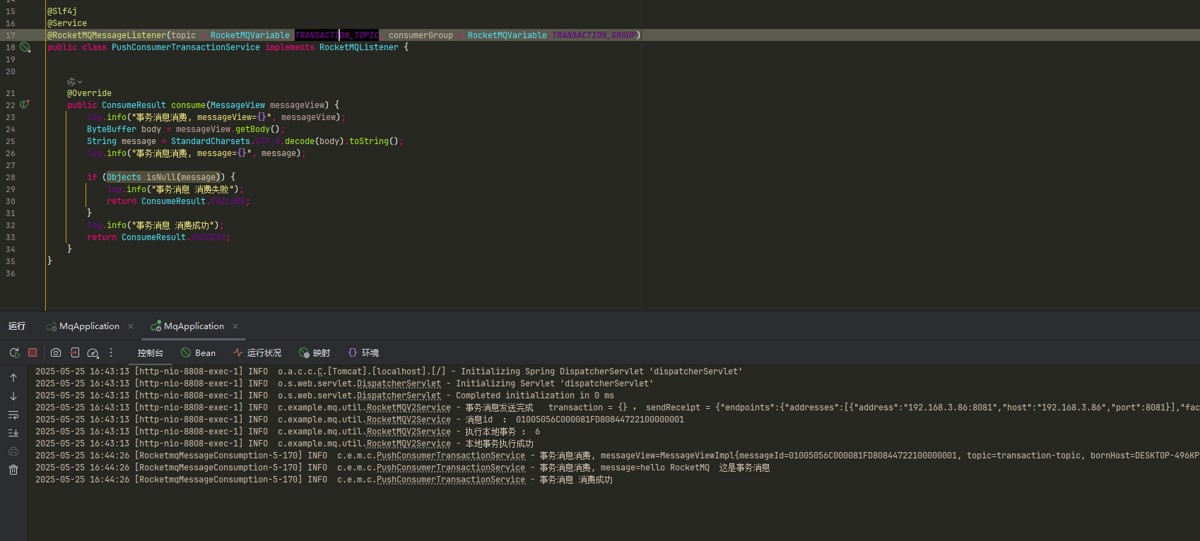Close the first MqApplication run tab

[x=131, y=326]
